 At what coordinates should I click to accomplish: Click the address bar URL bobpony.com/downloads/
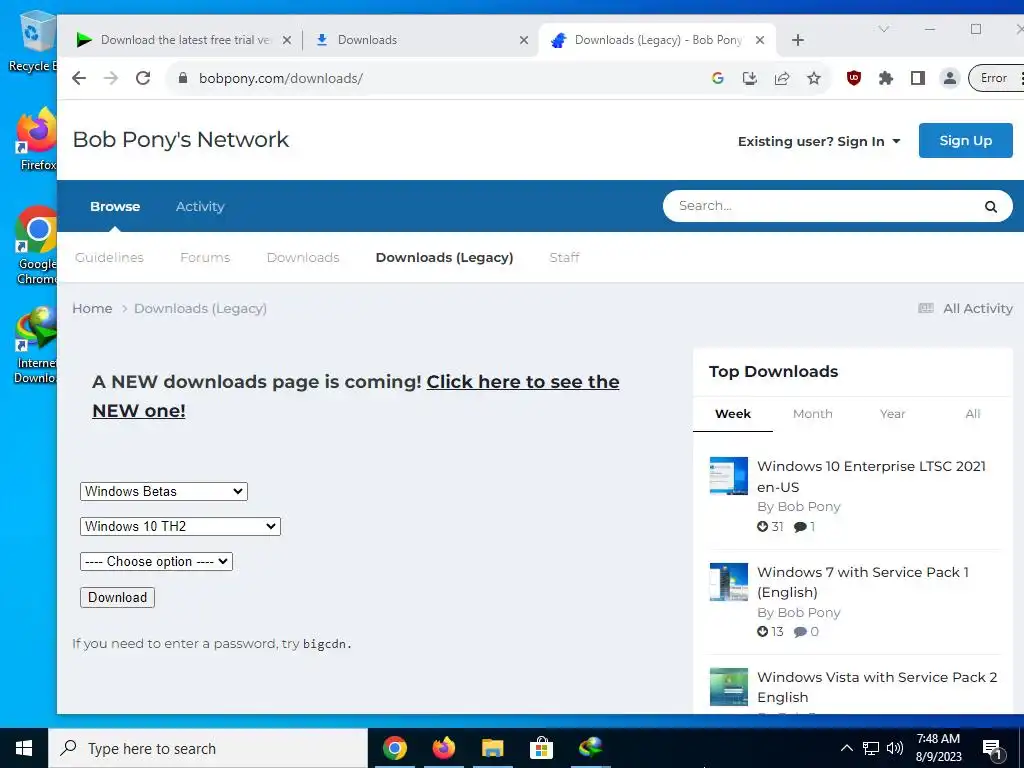point(281,78)
